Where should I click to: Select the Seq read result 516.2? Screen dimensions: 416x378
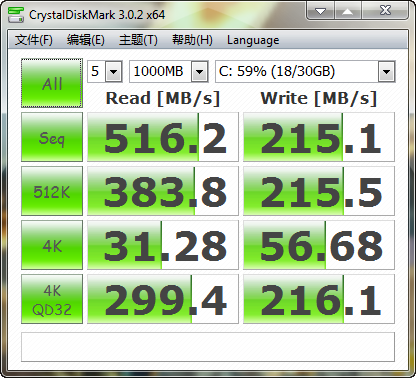163,137
